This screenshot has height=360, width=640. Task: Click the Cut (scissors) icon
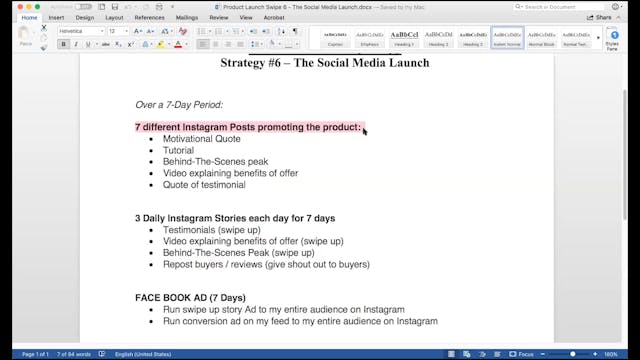tap(44, 28)
